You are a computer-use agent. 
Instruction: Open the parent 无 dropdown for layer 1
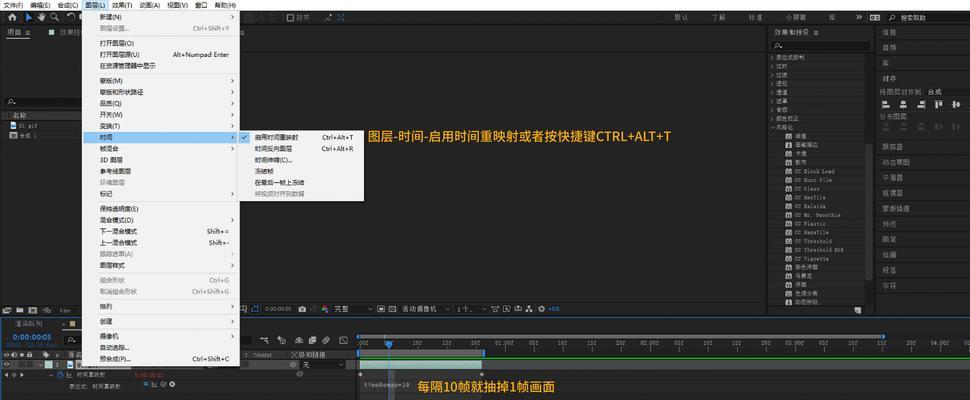coord(322,365)
